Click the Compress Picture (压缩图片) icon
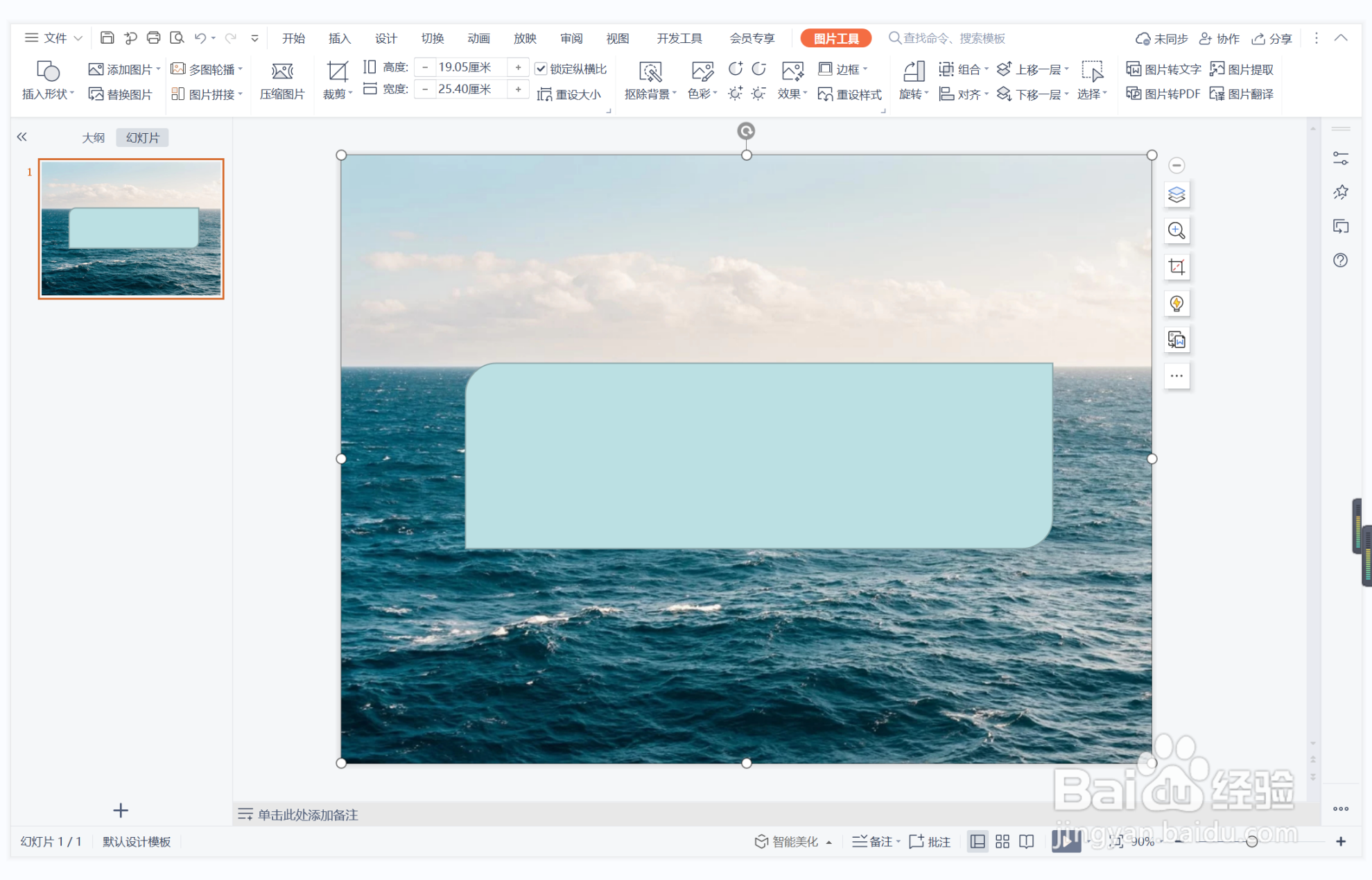Image resolution: width=1372 pixels, height=880 pixels. click(x=281, y=71)
